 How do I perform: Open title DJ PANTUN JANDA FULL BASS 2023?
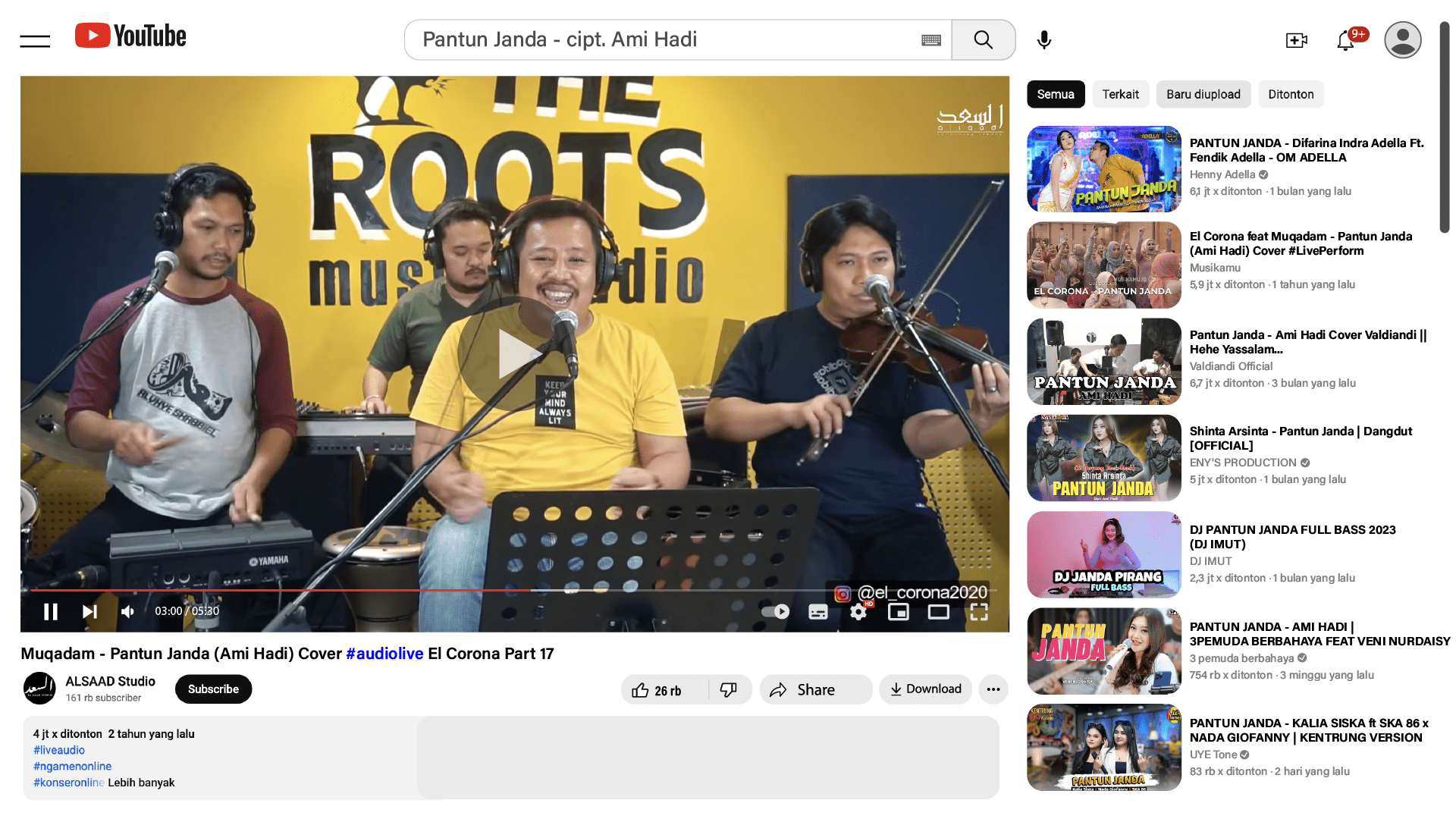[1293, 537]
